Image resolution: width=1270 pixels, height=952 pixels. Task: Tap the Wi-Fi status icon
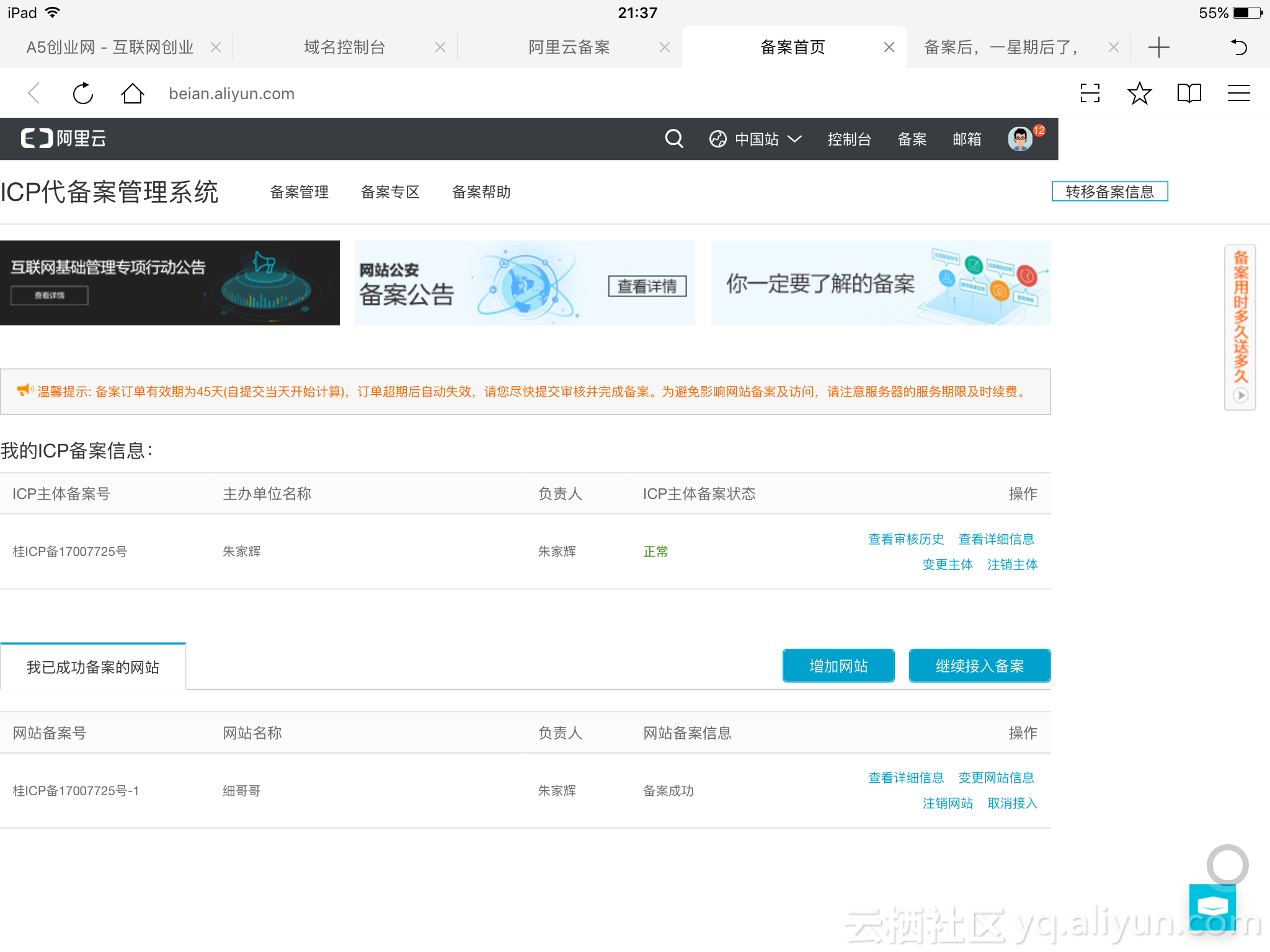[x=53, y=12]
